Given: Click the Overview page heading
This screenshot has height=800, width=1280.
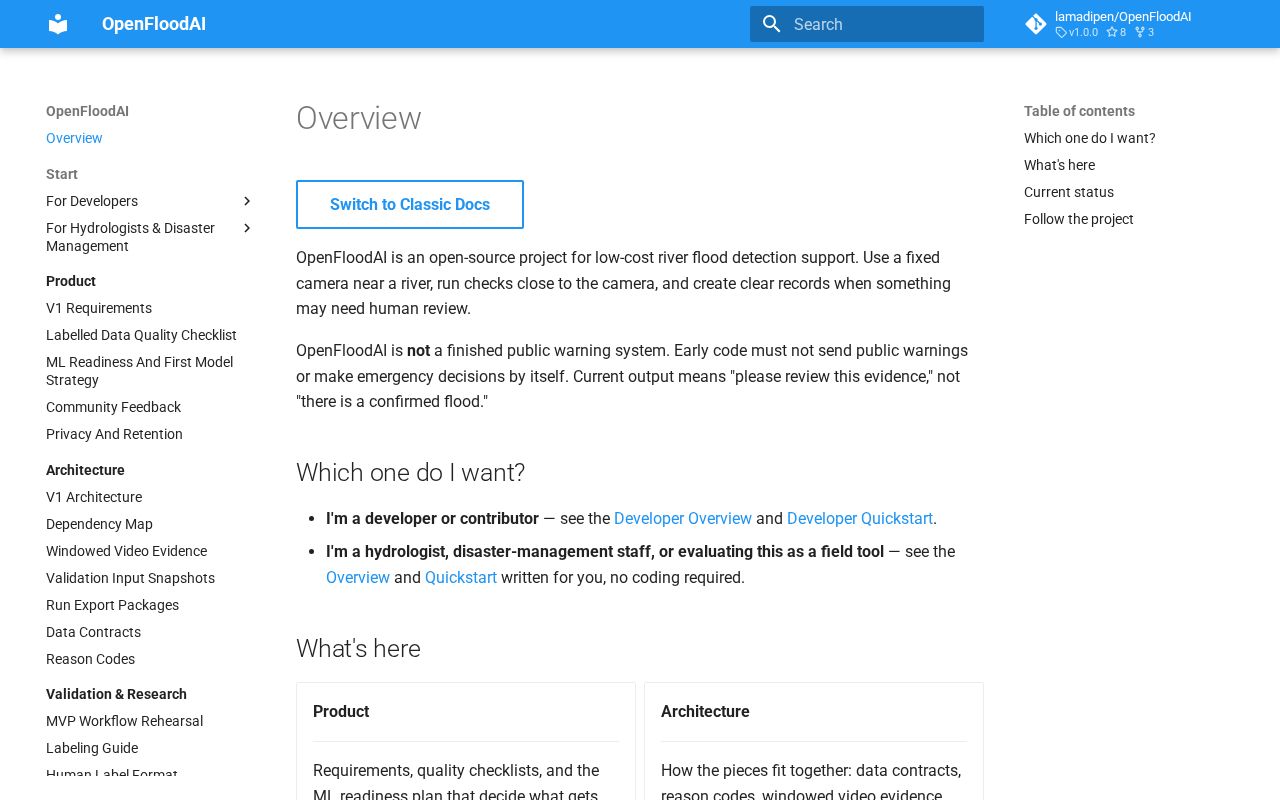Looking at the screenshot, I should pos(359,118).
